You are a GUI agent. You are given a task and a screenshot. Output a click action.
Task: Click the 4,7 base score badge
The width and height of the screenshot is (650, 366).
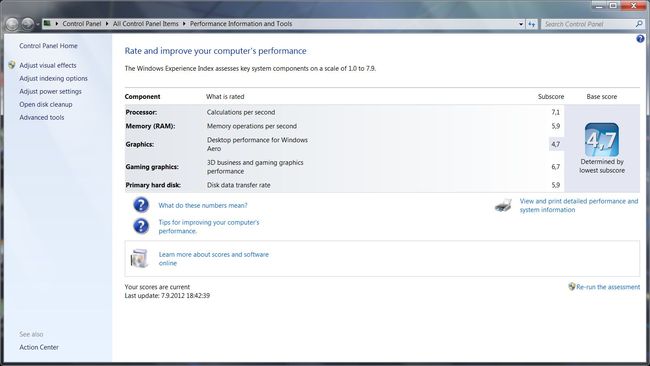(x=601, y=140)
